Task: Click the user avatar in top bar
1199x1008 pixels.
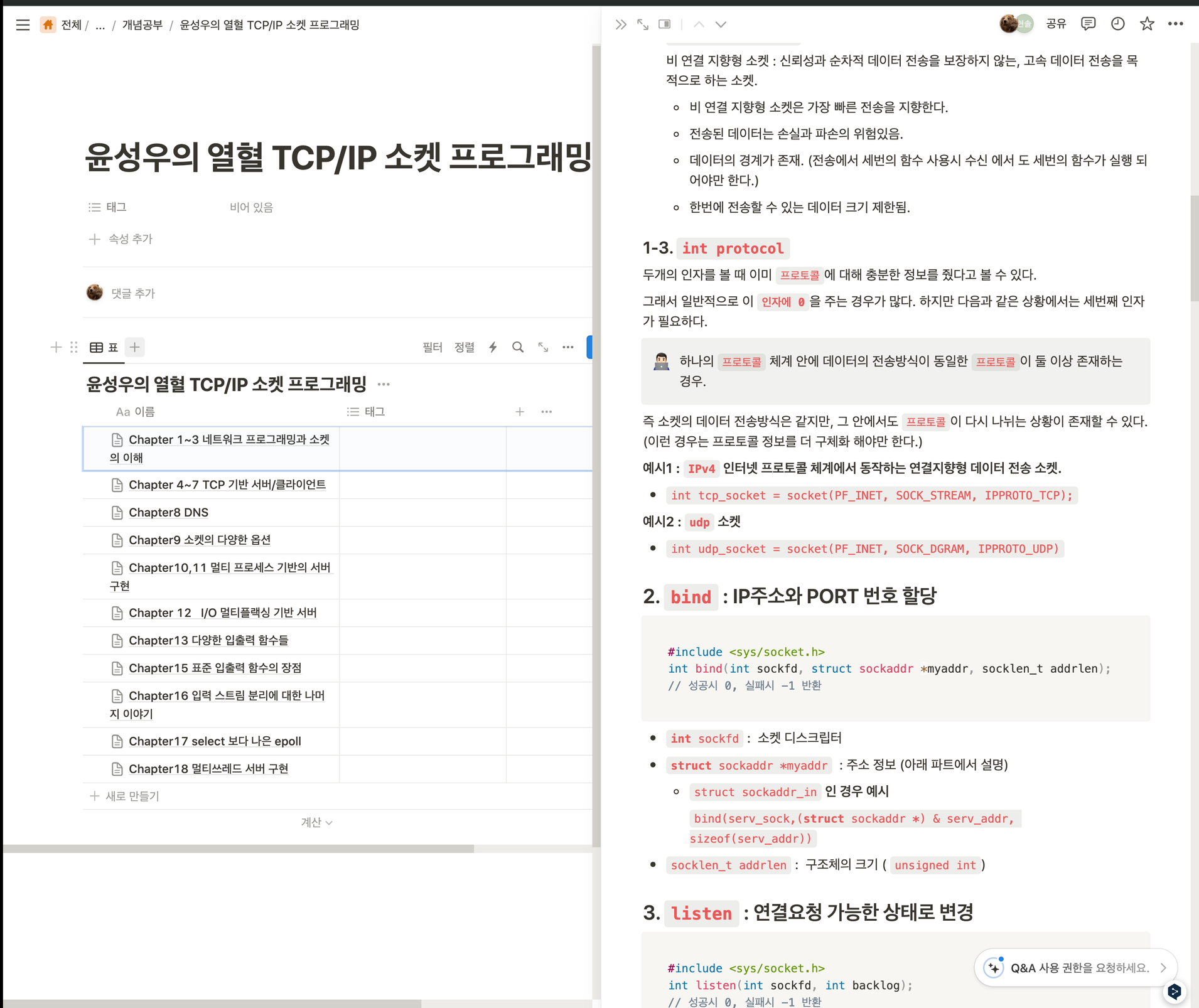Action: point(1009,24)
